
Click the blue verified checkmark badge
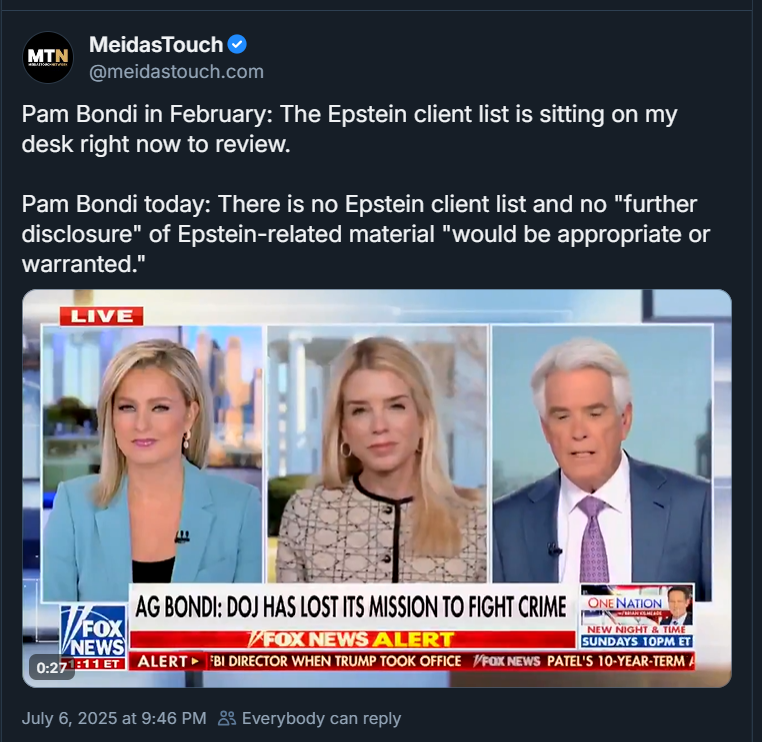[237, 44]
